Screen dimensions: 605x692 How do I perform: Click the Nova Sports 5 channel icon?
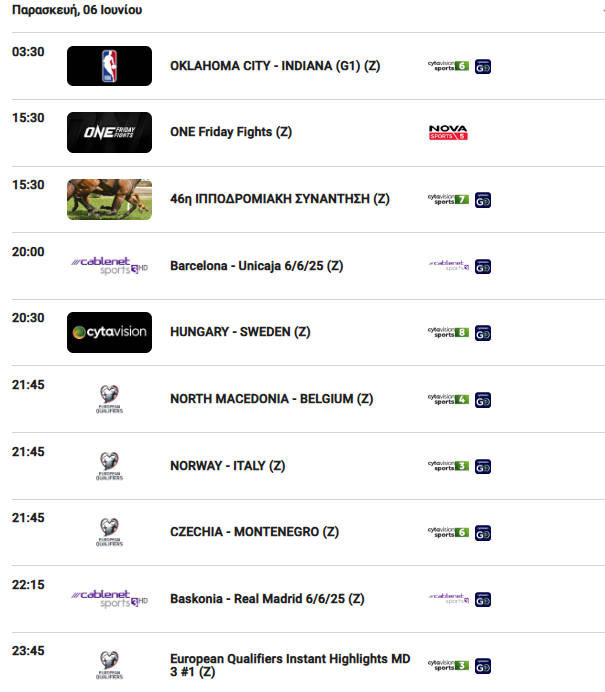[x=448, y=132]
